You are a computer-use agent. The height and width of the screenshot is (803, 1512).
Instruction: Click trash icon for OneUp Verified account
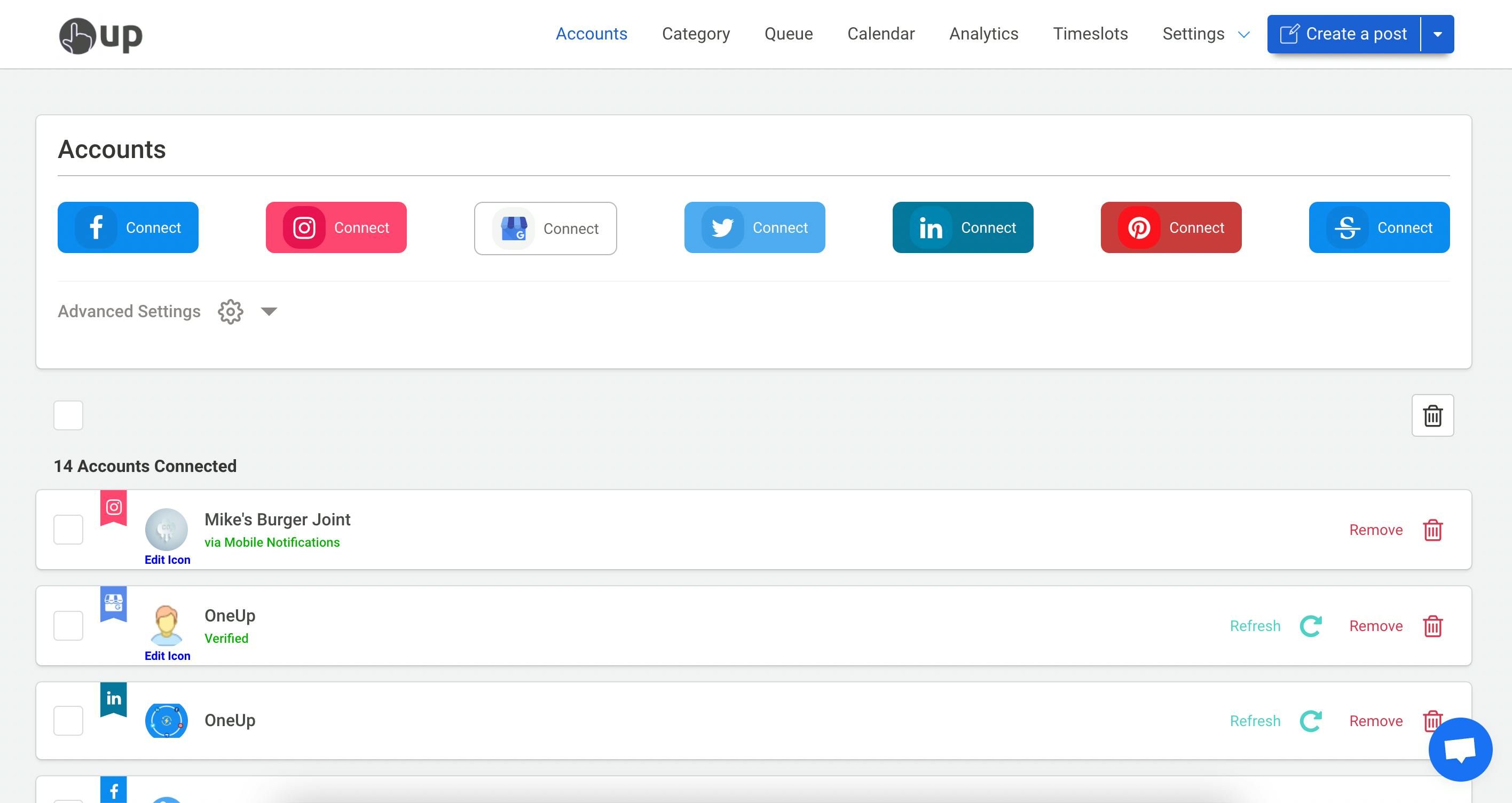pyautogui.click(x=1433, y=626)
